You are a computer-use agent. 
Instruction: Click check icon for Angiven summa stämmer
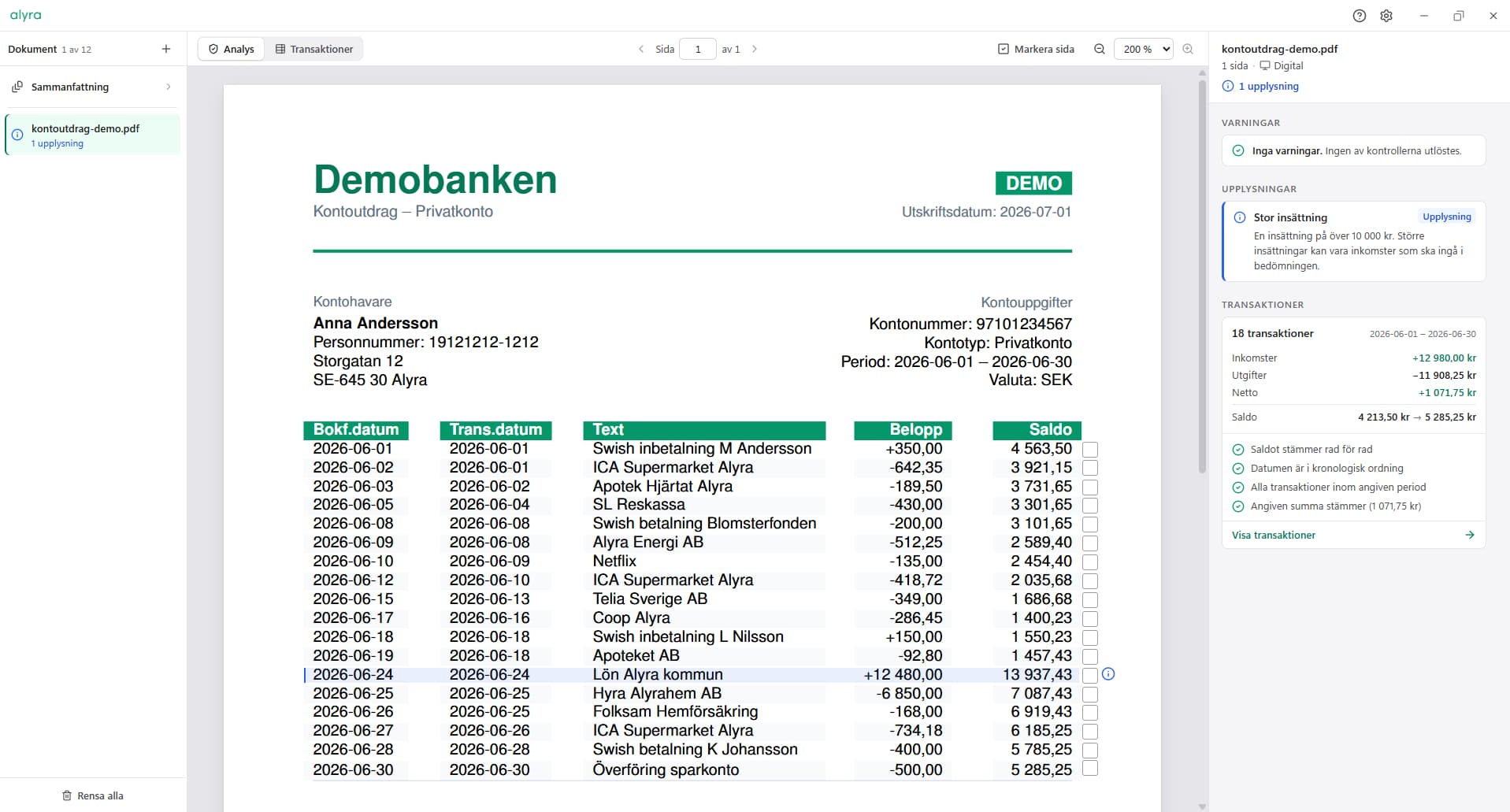pos(1238,506)
